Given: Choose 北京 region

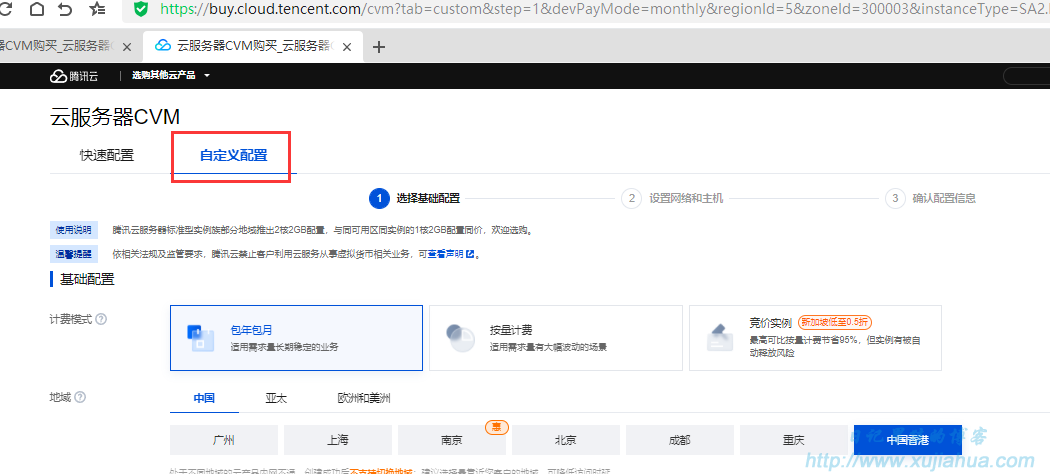Looking at the screenshot, I should click(x=566, y=440).
